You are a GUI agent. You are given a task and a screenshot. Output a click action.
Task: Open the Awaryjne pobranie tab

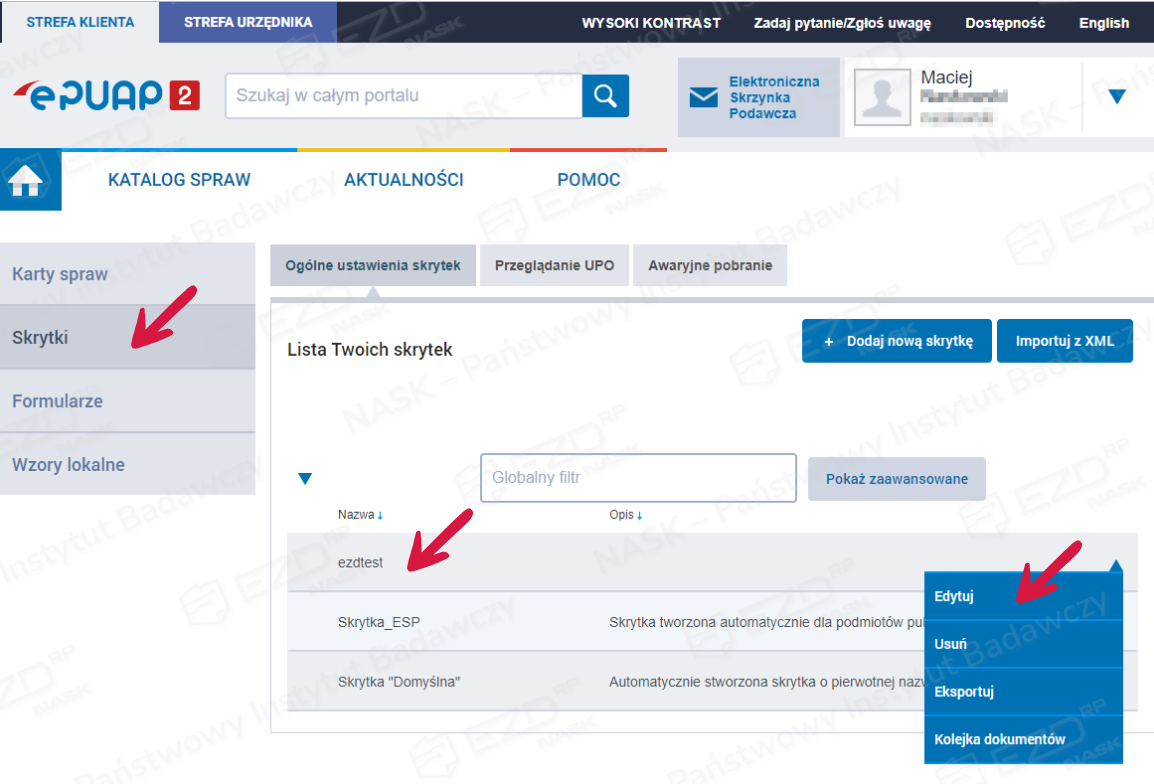[x=710, y=266]
